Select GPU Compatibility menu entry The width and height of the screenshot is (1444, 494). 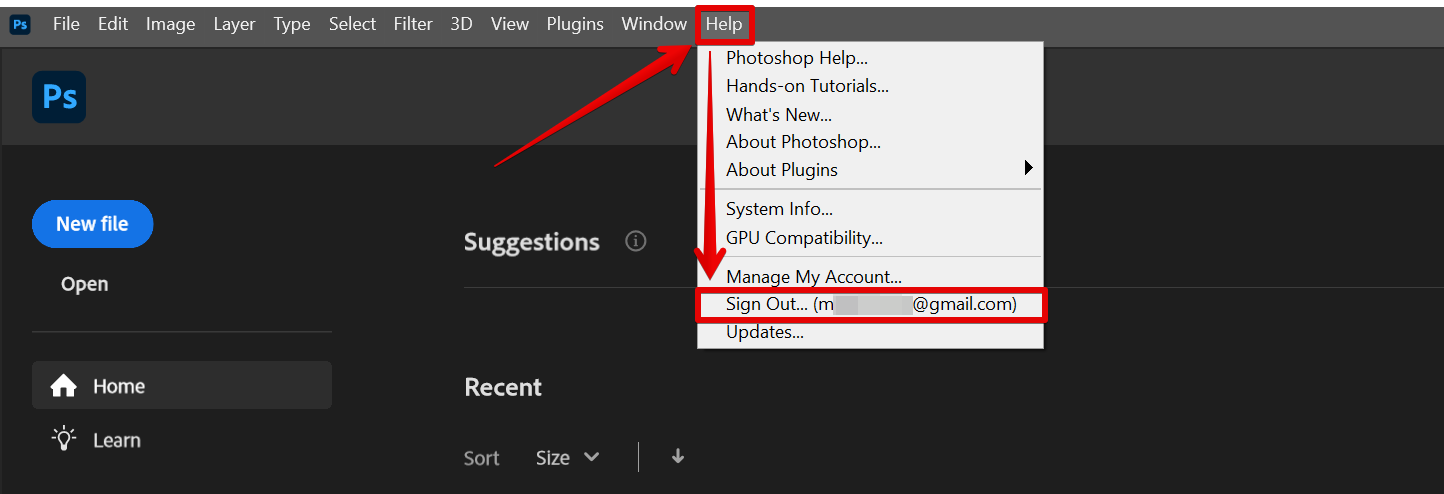pos(804,238)
